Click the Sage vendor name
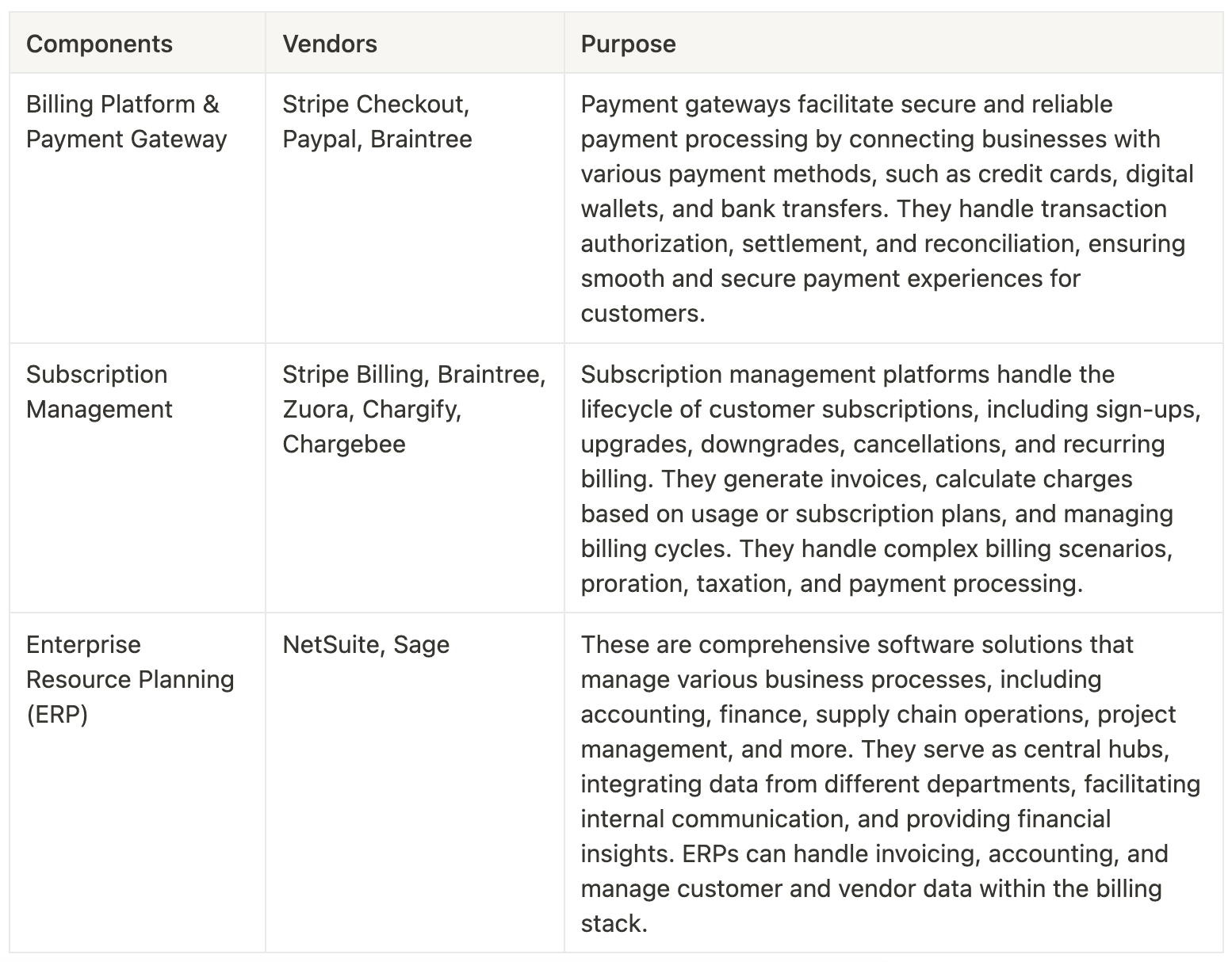This screenshot has width=1232, height=962. click(421, 645)
